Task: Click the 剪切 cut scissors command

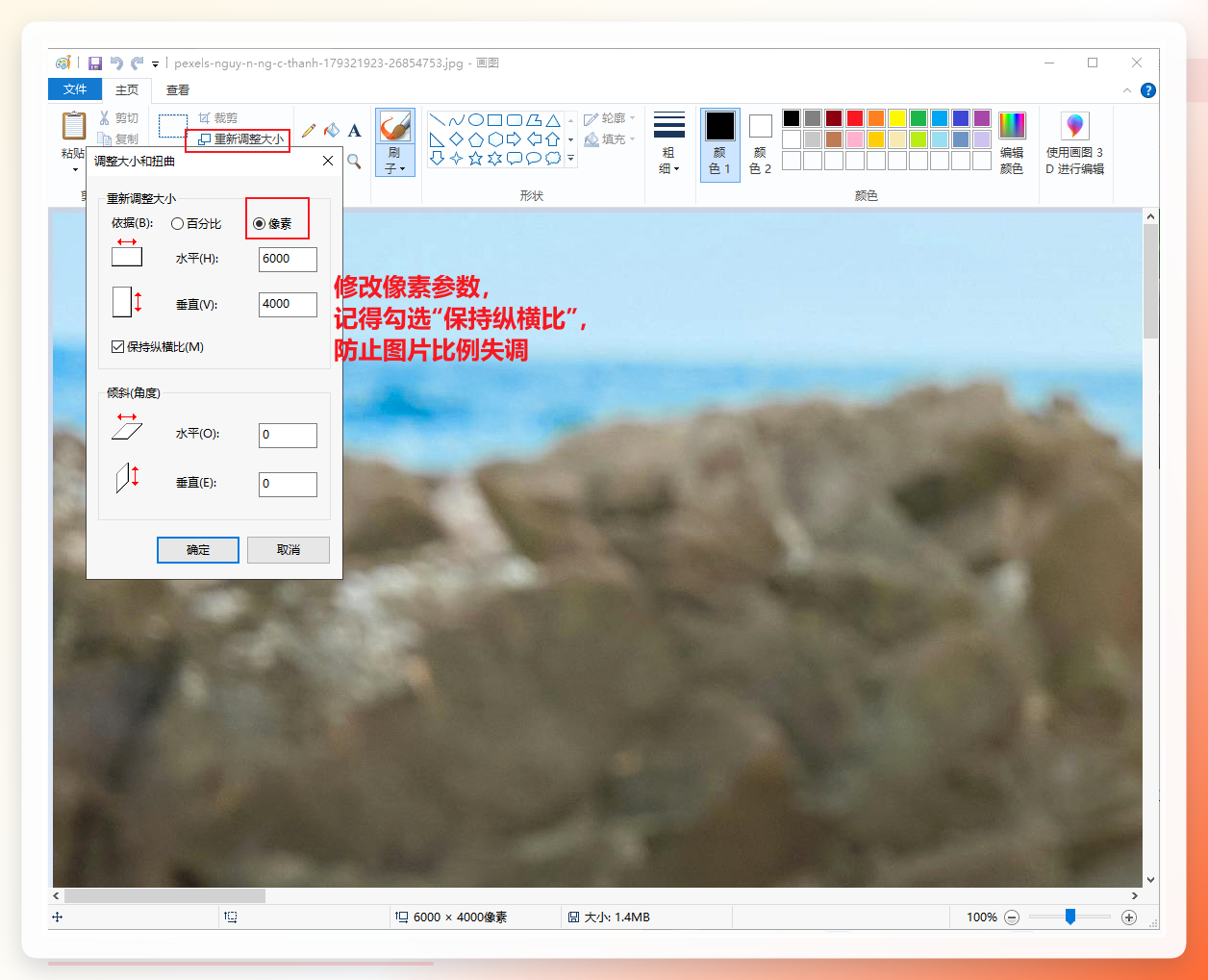Action: pos(119,117)
